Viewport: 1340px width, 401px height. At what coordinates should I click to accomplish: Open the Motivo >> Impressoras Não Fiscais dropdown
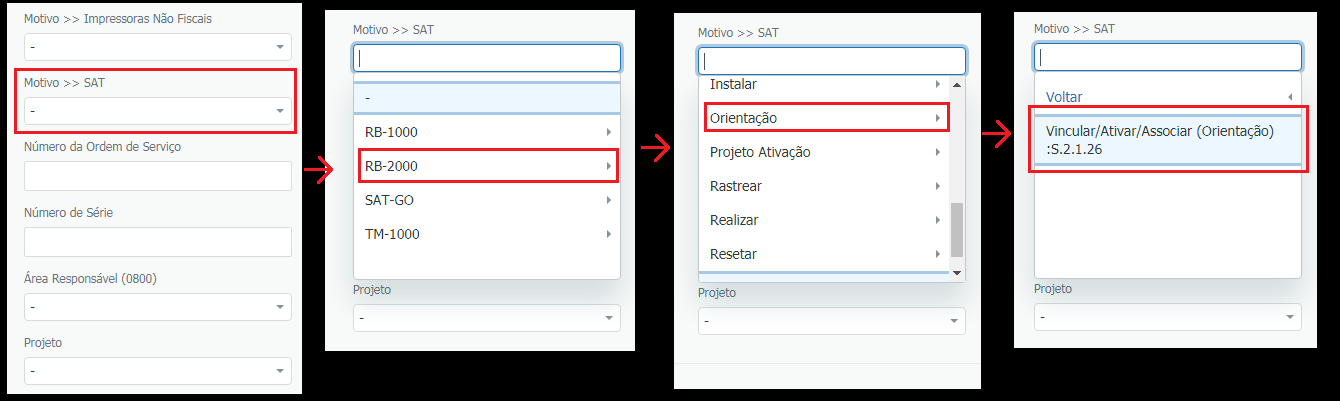[157, 47]
